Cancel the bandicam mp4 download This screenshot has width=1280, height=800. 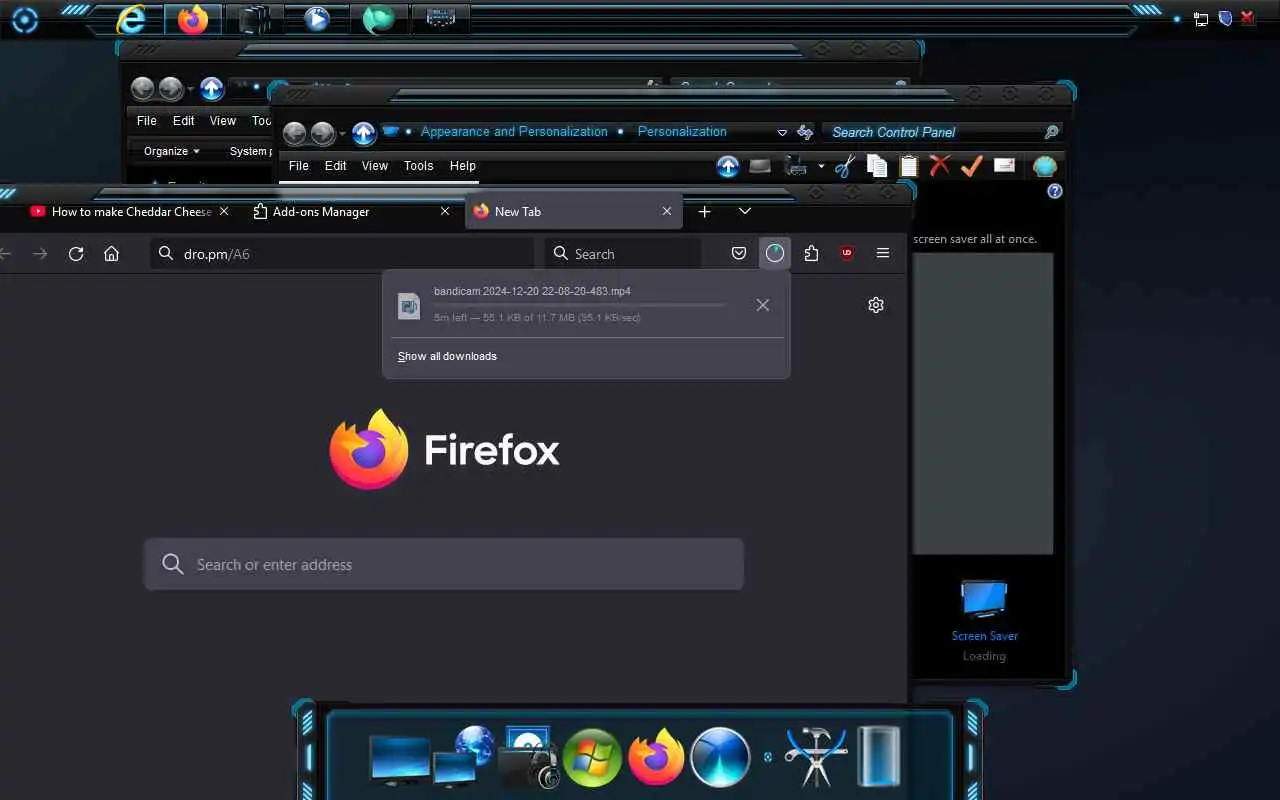pos(763,305)
